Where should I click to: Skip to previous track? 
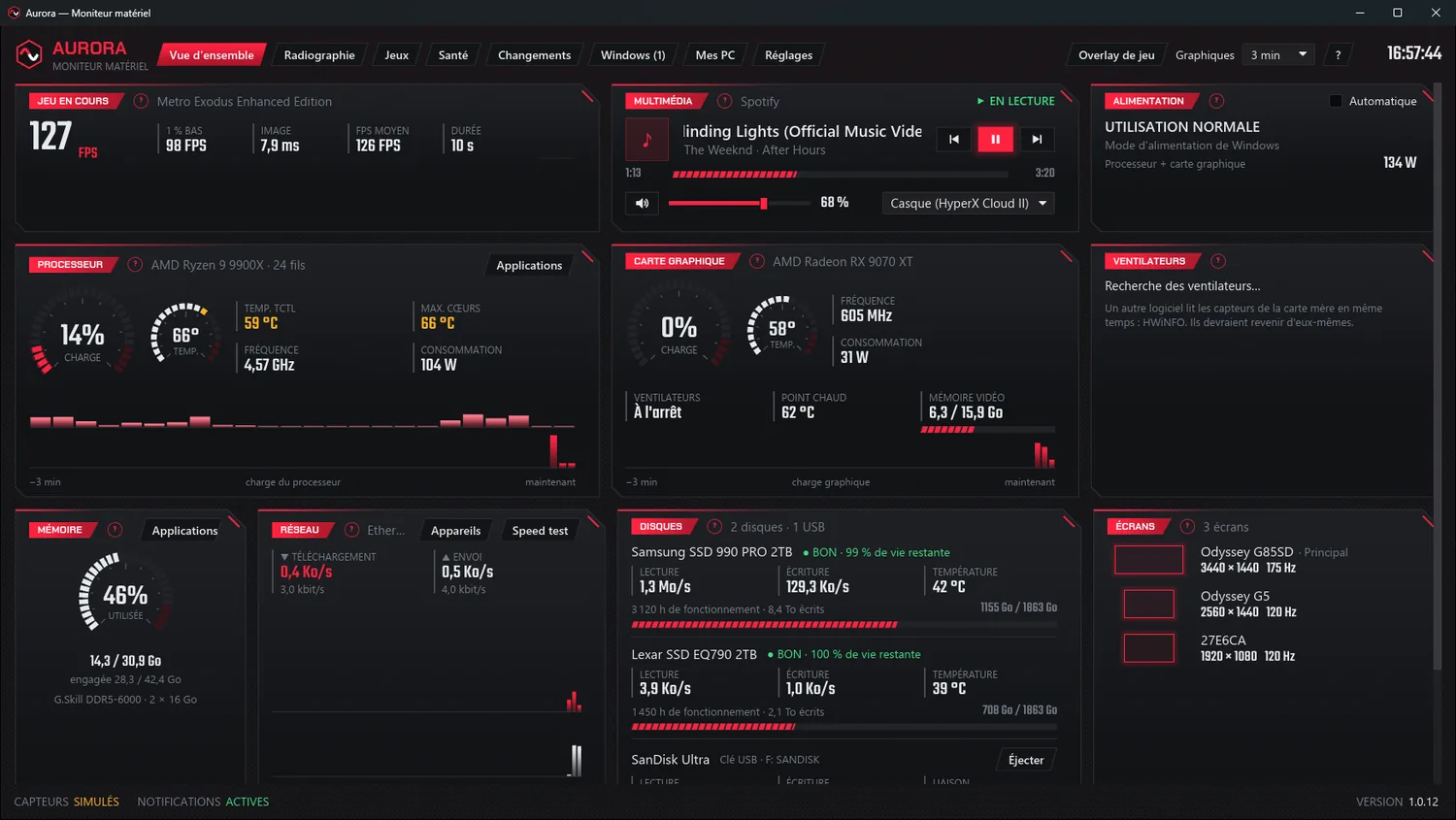[954, 139]
